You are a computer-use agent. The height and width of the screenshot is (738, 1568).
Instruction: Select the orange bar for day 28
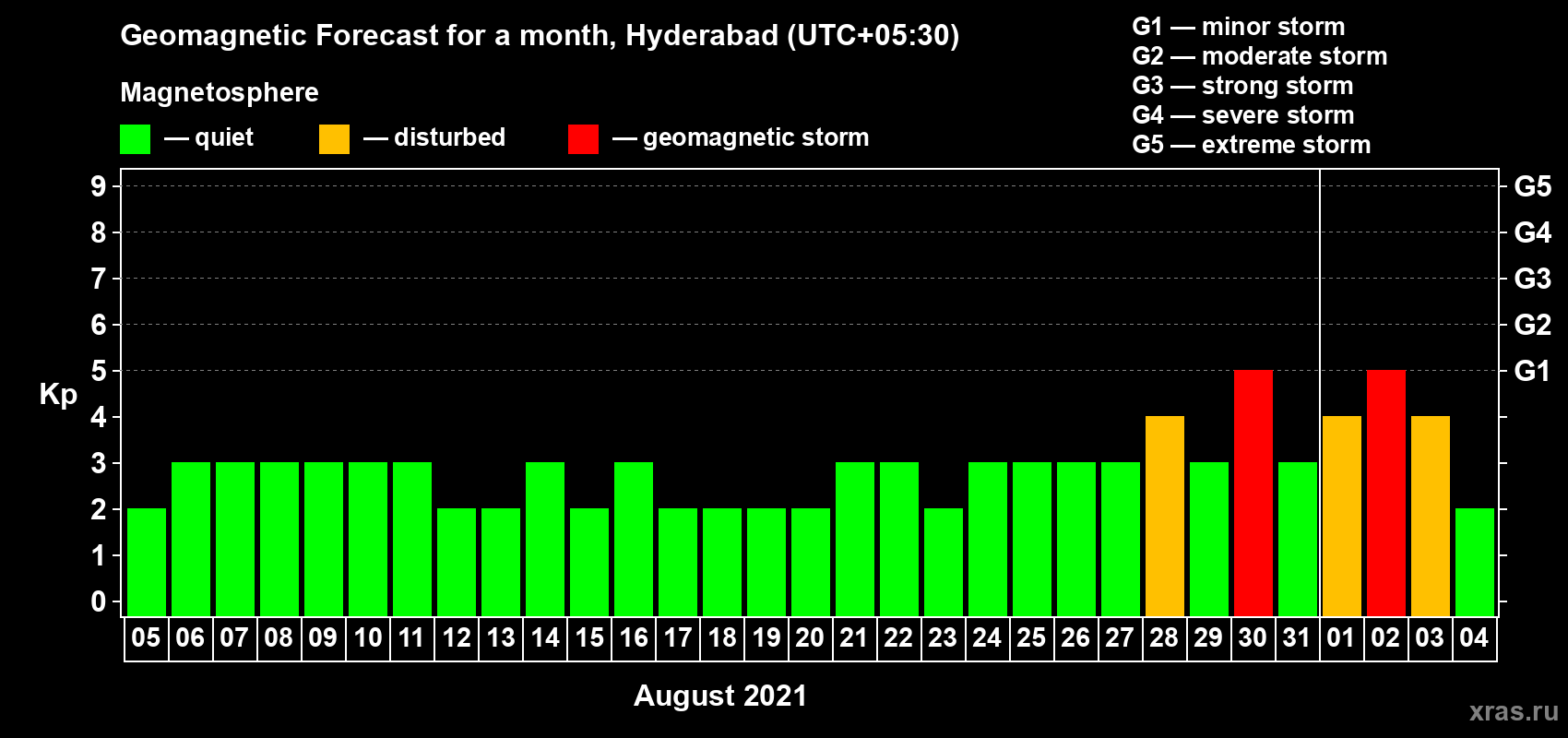[x=1165, y=516]
